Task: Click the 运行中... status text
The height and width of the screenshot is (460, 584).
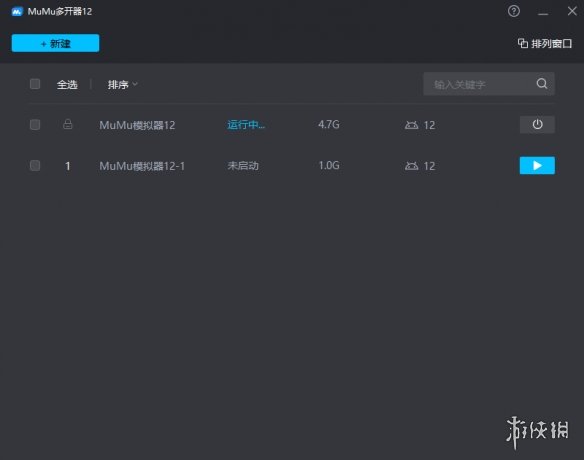Action: pyautogui.click(x=246, y=125)
